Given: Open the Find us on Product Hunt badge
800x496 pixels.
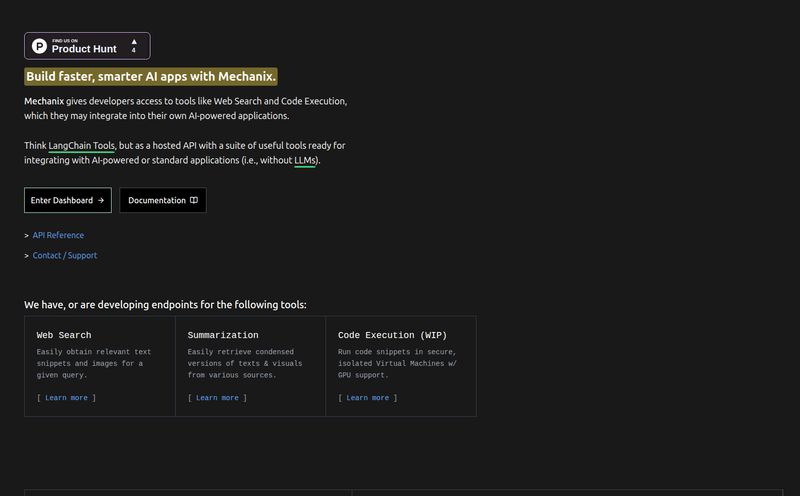Looking at the screenshot, I should [87, 46].
